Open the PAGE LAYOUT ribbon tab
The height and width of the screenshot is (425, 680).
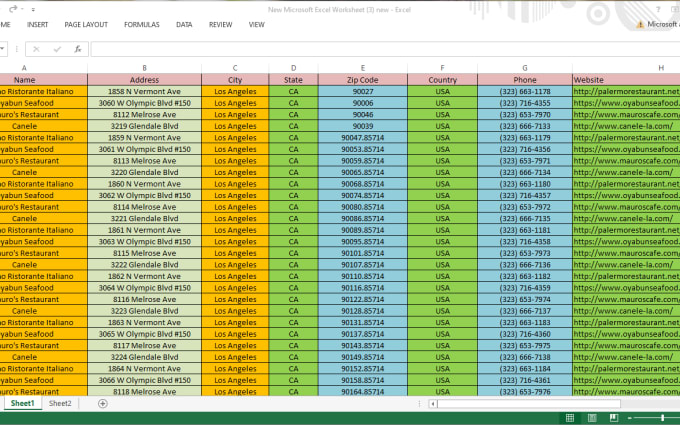tap(86, 25)
